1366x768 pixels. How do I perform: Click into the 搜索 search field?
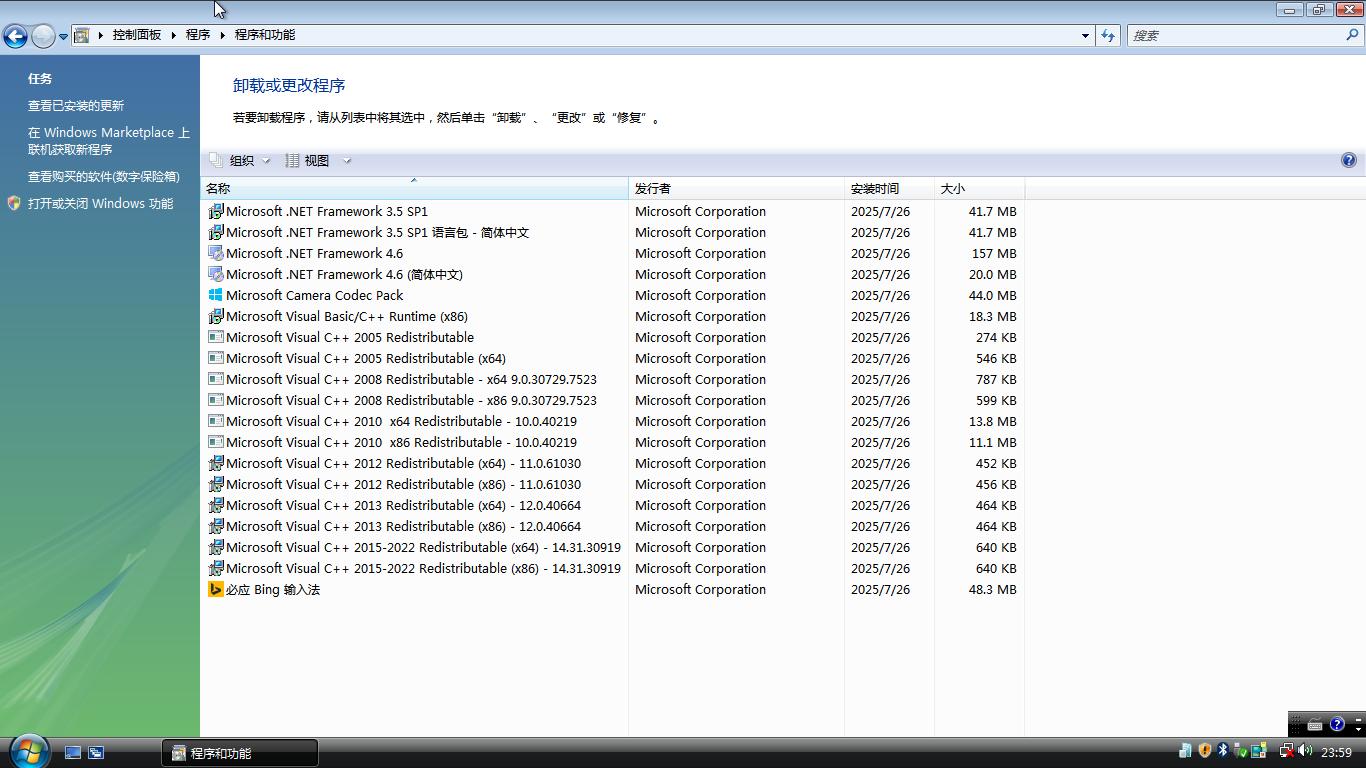(x=1235, y=35)
